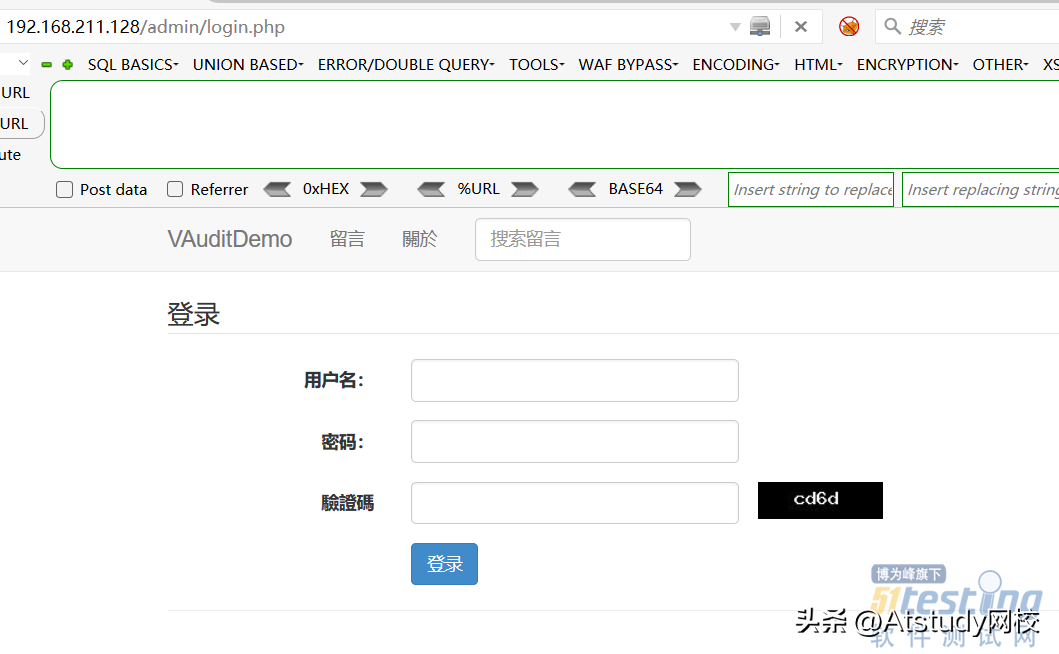Click the 0xHEX decode left arrow
1059x654 pixels.
277,189
